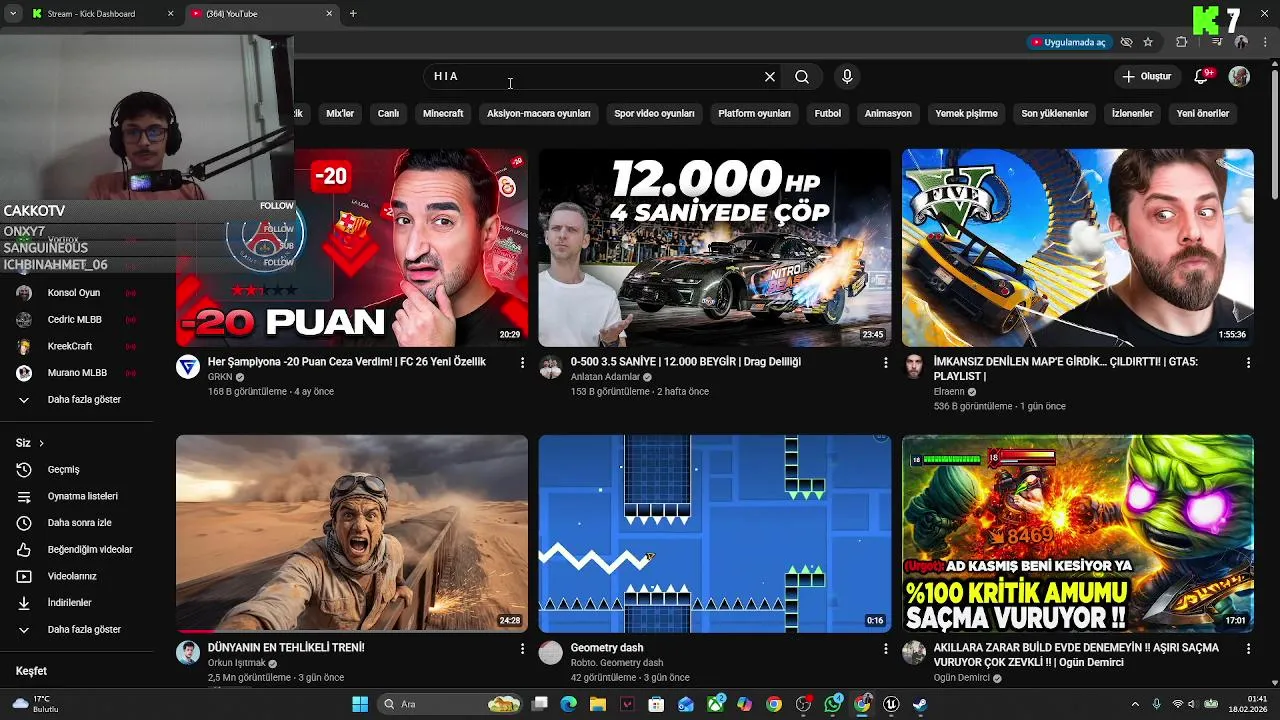Image resolution: width=1280 pixels, height=720 pixels.
Task: Open the Chrome extensions puzzle icon
Action: click(x=1182, y=42)
